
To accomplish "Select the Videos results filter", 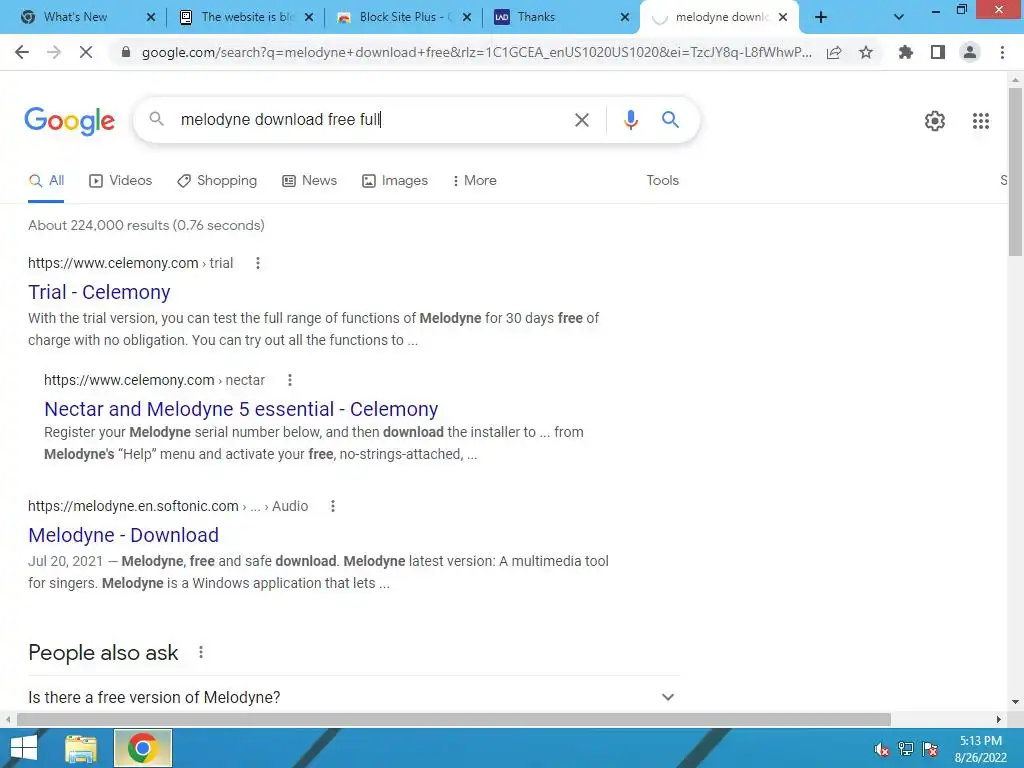I will click(x=121, y=181).
